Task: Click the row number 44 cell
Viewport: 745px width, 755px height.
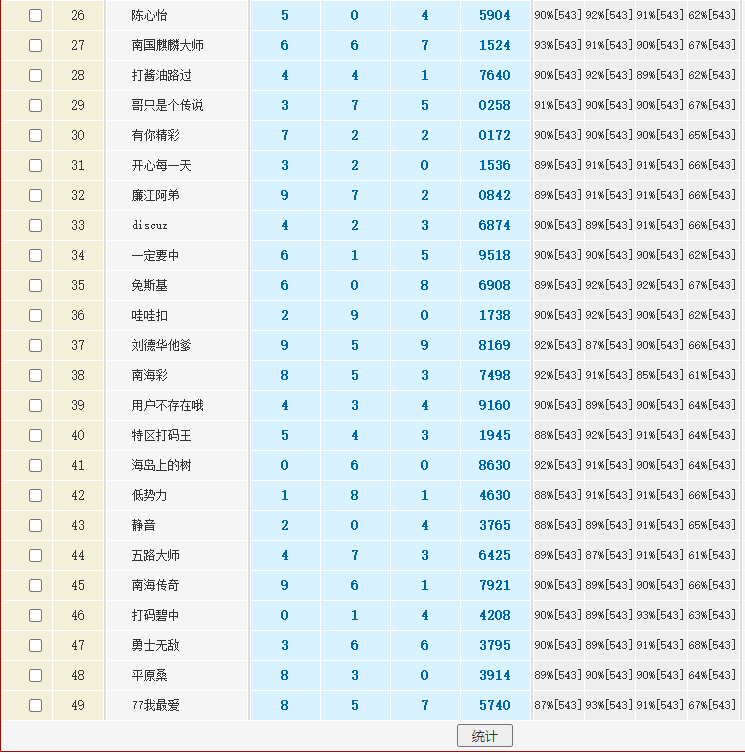Action: click(78, 556)
